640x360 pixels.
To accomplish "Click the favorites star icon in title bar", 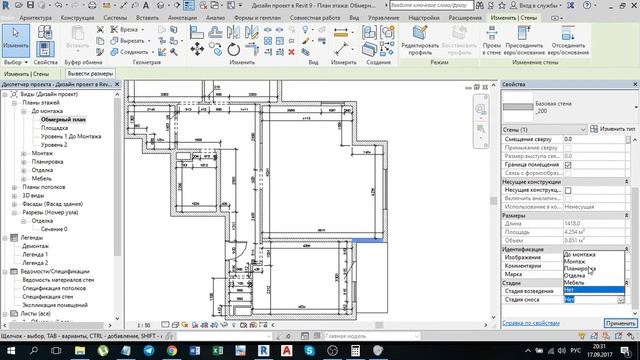I will 502,6.
